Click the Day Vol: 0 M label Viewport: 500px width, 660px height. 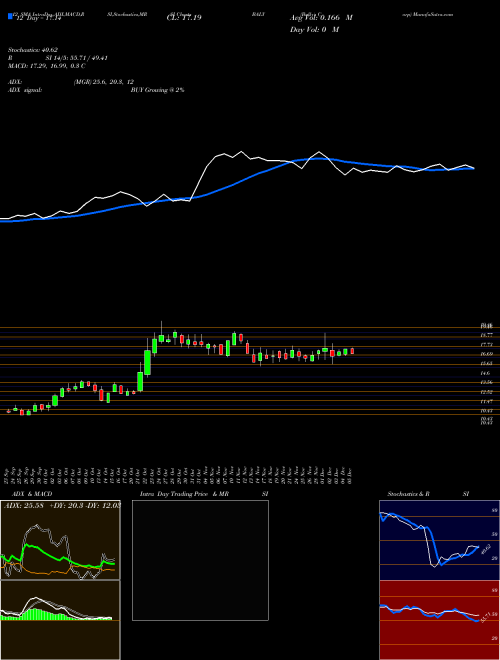coord(314,30)
